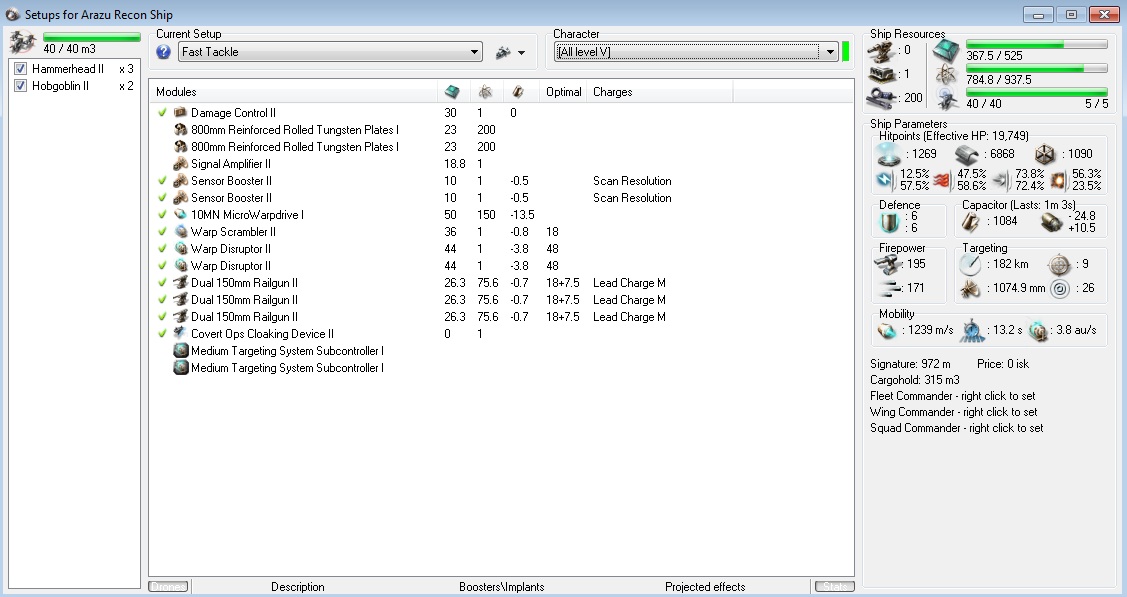Click the ship icon next to Current Setup dropdown
This screenshot has height=597, width=1127.
pos(503,52)
